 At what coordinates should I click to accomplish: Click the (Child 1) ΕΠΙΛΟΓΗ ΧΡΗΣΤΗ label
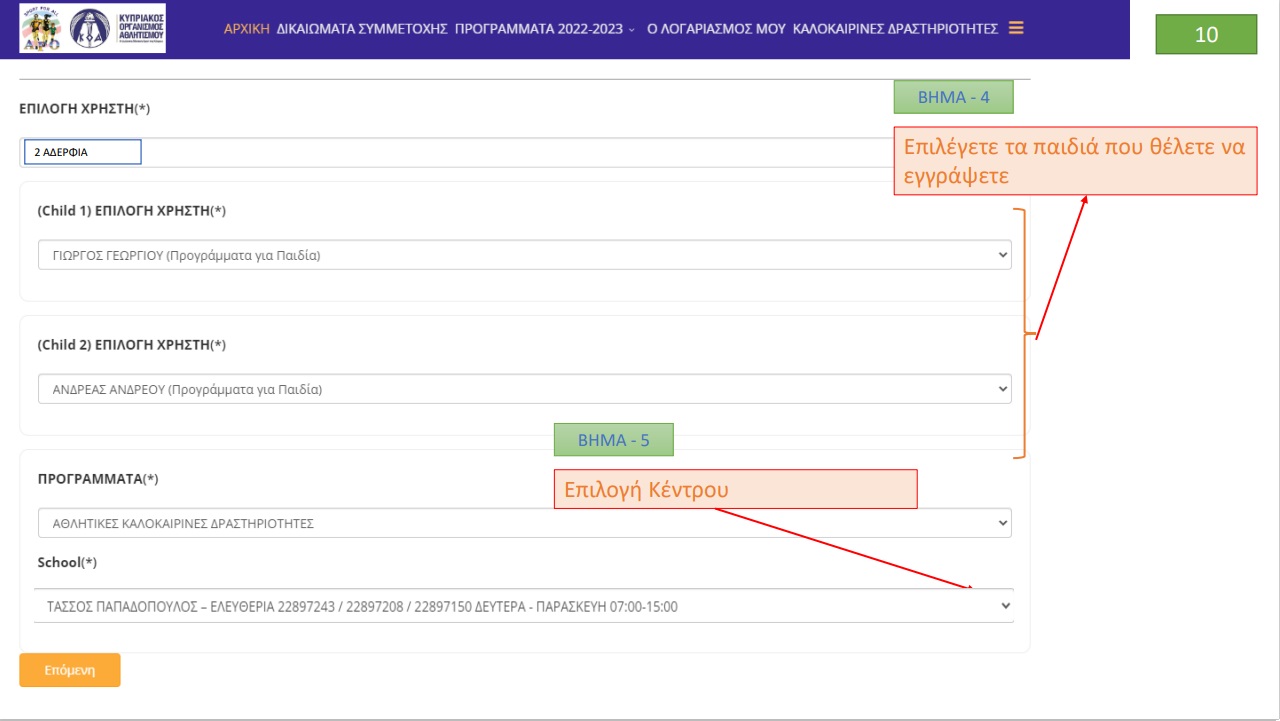pyautogui.click(x=132, y=211)
